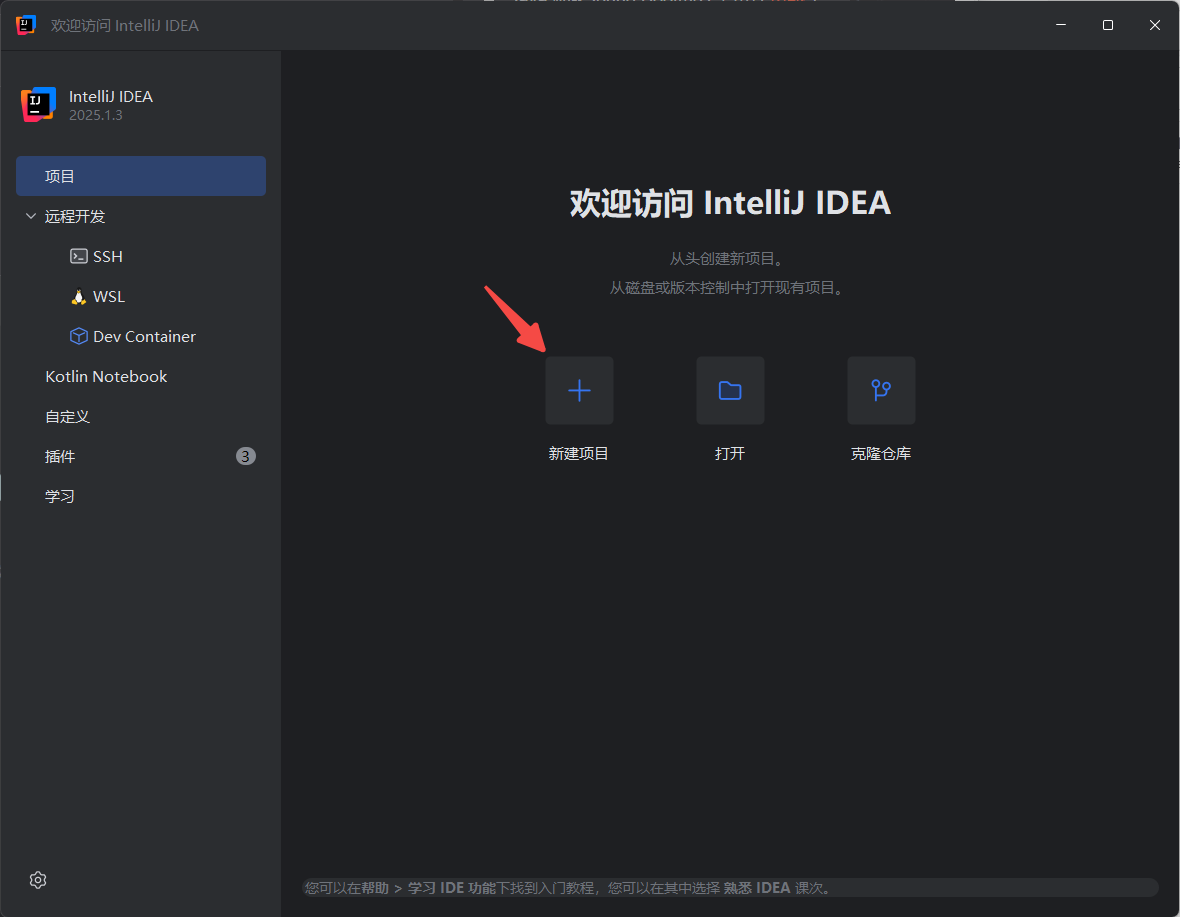Maximize the IntelliJ IDEA welcome window

[x=1108, y=25]
